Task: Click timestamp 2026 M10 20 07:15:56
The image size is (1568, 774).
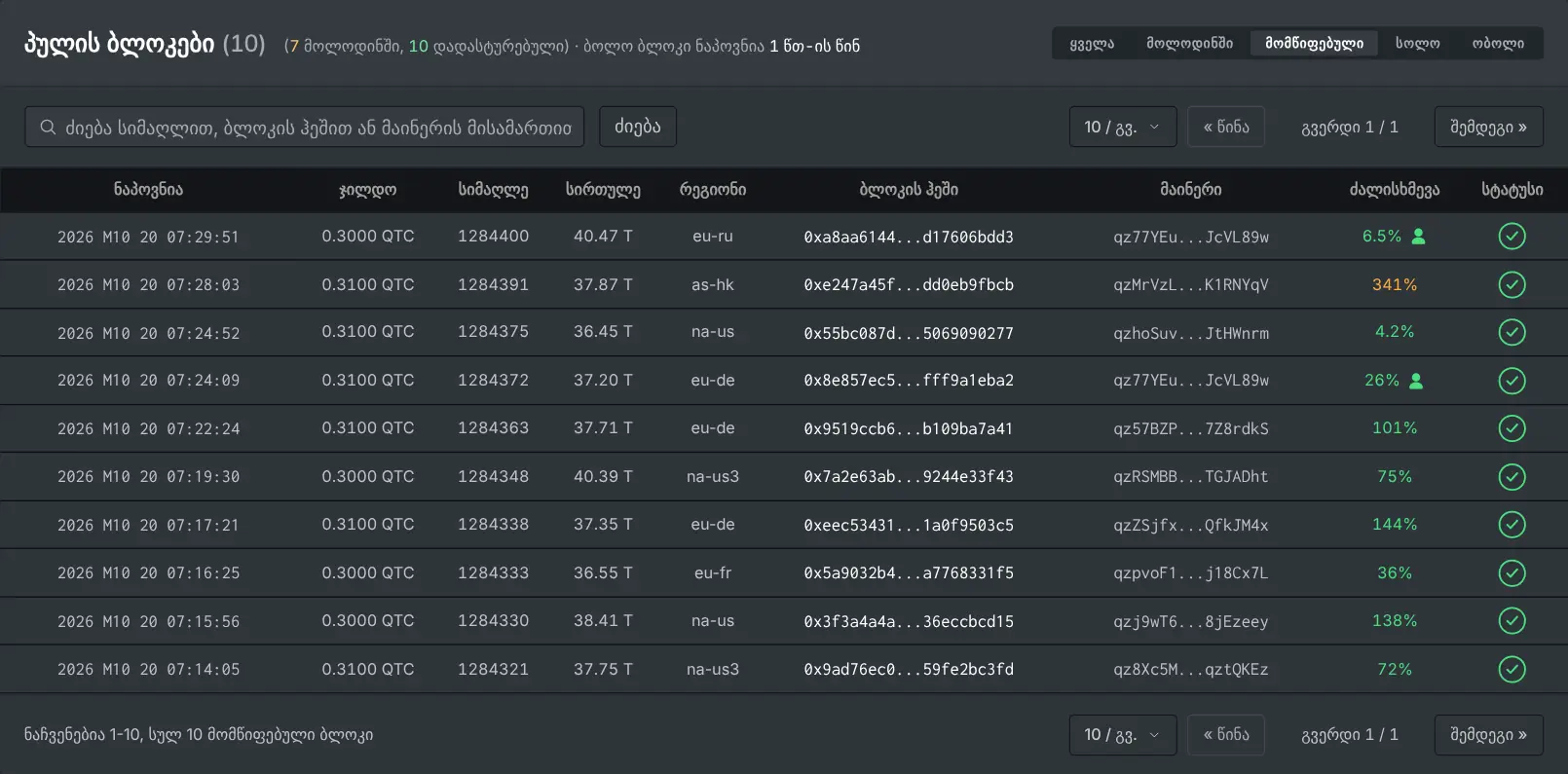Action: tap(148, 621)
